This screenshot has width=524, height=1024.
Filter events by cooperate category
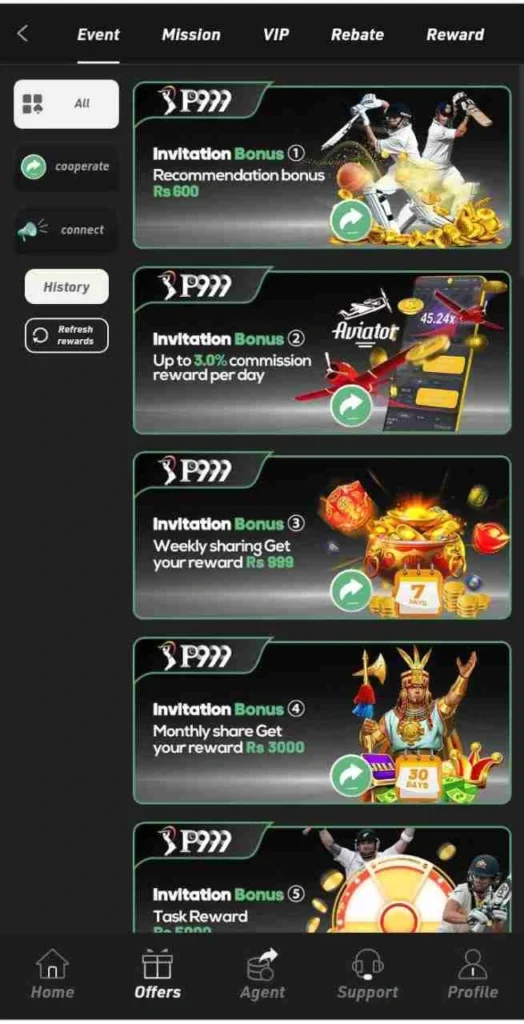(x=67, y=167)
